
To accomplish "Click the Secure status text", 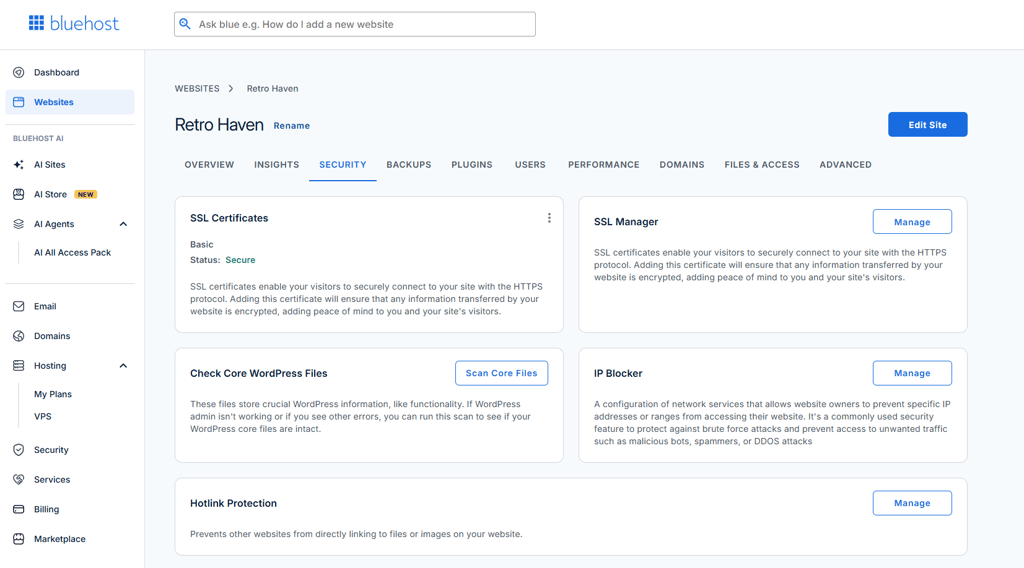I will [240, 260].
